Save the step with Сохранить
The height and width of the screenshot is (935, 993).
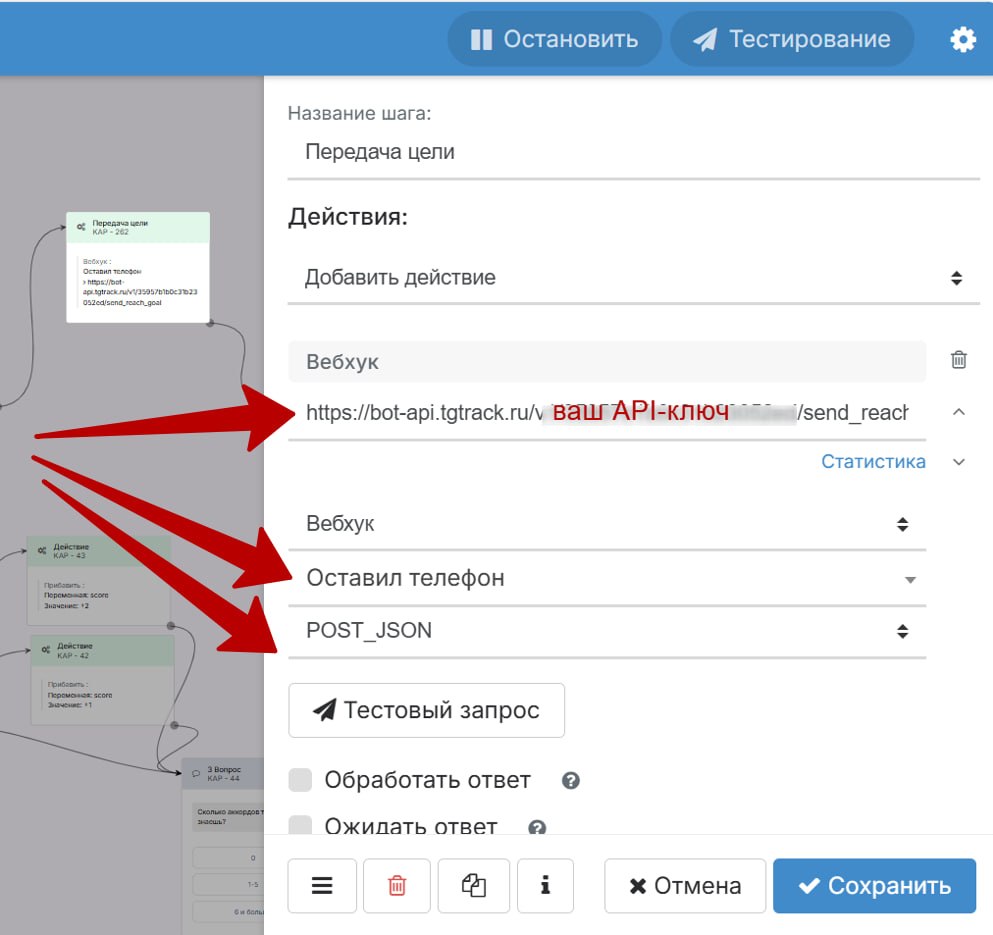click(875, 886)
